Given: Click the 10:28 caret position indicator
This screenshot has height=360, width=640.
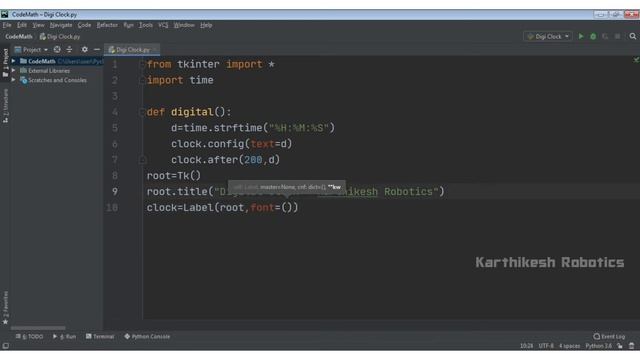Looking at the screenshot, I should tap(527, 346).
